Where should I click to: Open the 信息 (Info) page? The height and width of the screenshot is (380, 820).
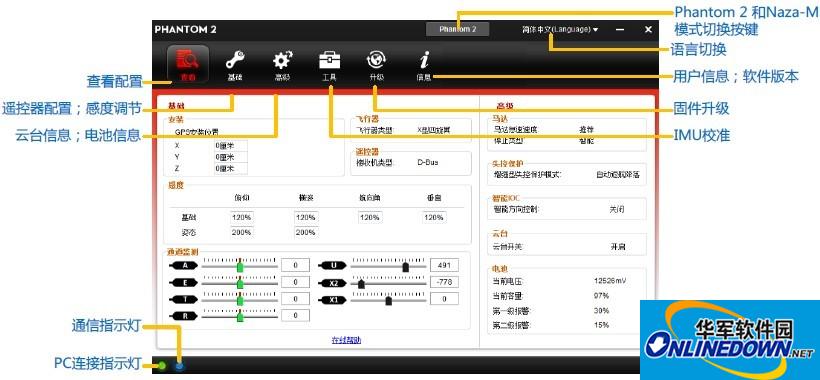(424, 66)
